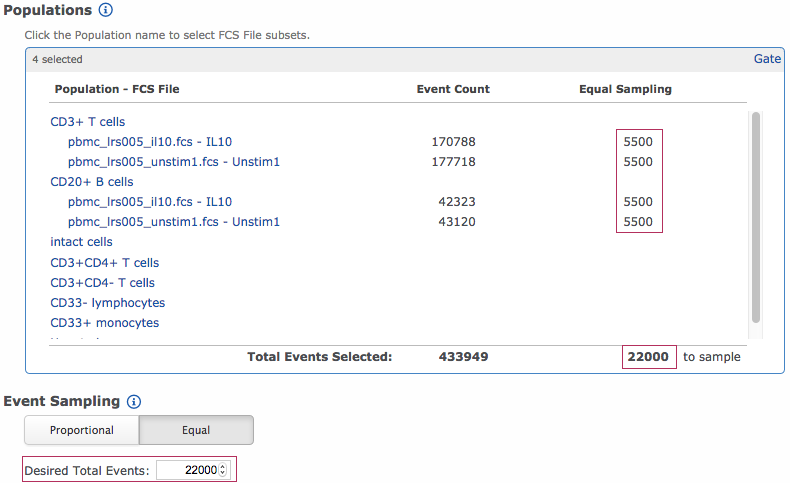Select the CD33- lymphocytes population
The image size is (790, 483).
(x=108, y=303)
